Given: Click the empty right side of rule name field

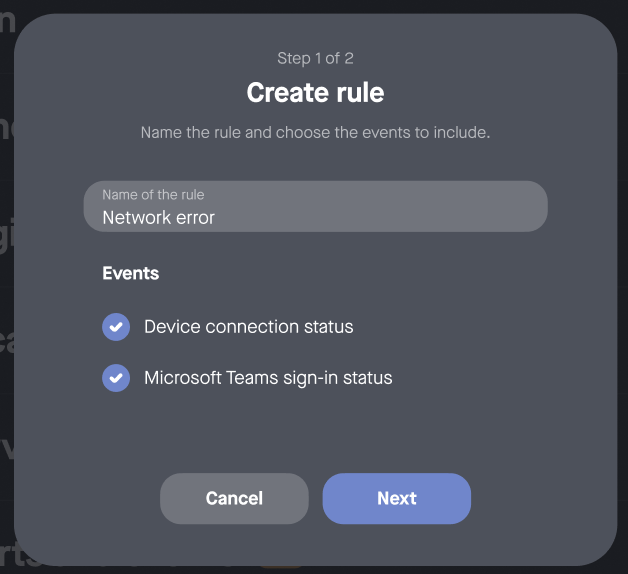Looking at the screenshot, I should (x=450, y=207).
